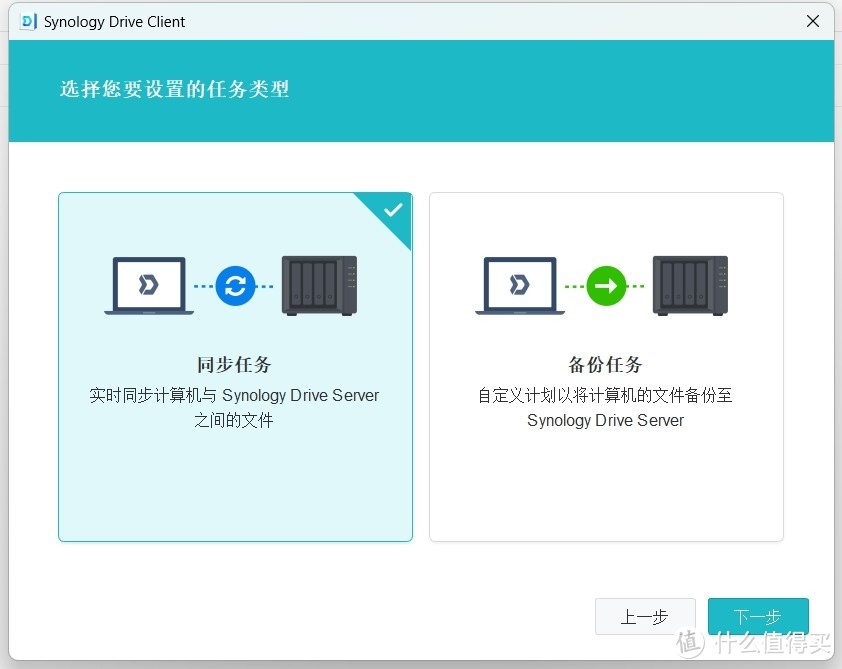Click the 备份任务 card title text
842x669 pixels.
605,365
